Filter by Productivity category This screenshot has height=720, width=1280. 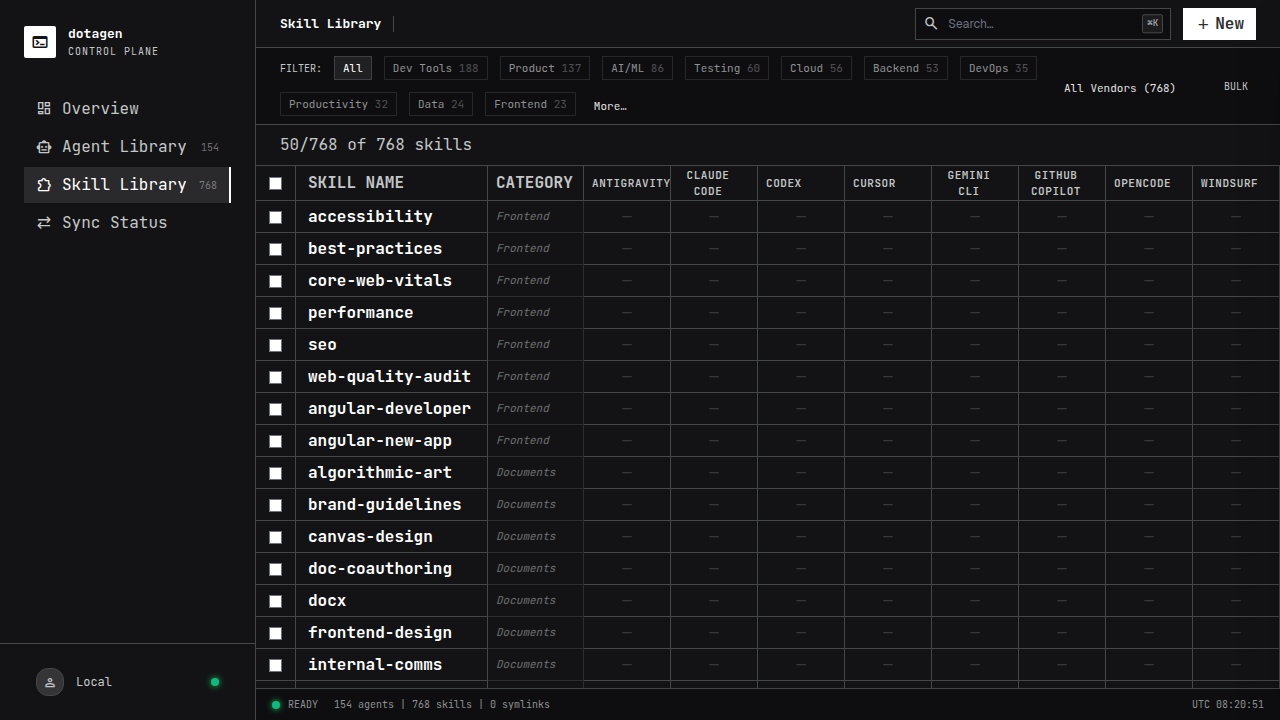coord(339,104)
